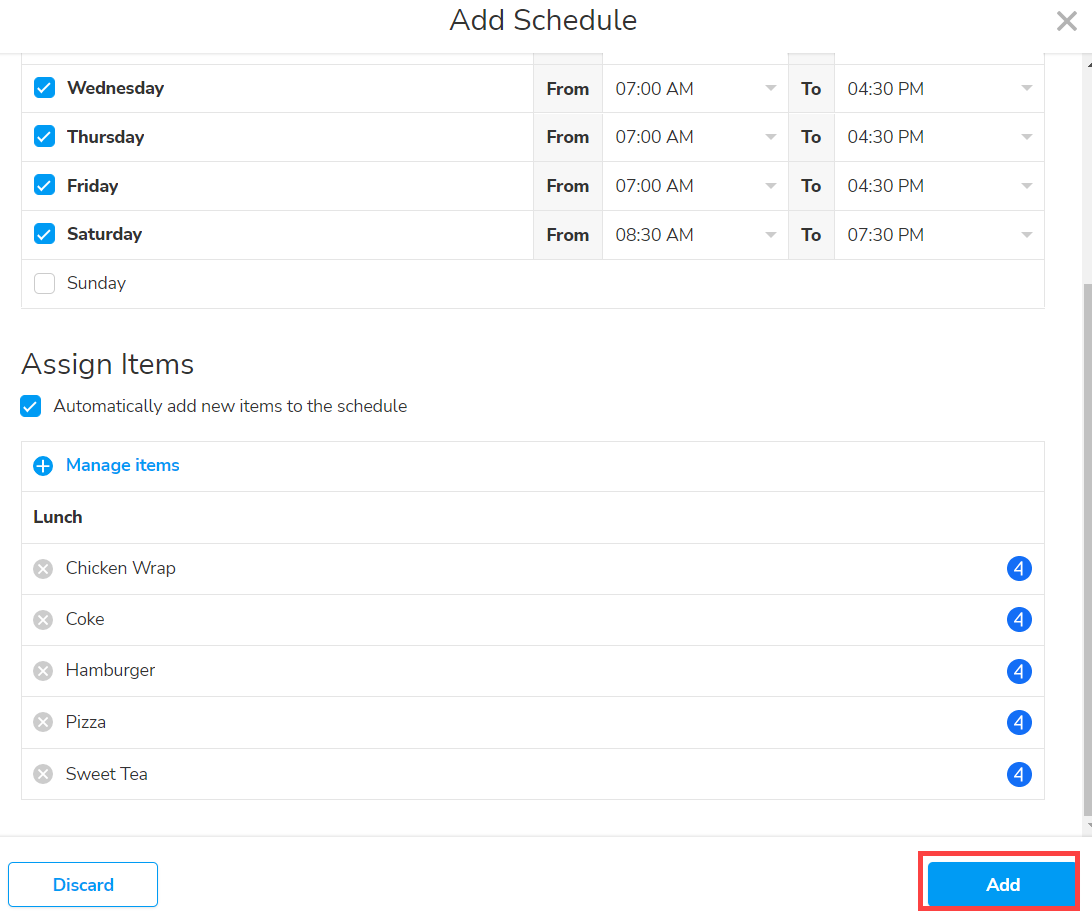Image resolution: width=1092 pixels, height=911 pixels.
Task: Uncheck the Wednesday checkbox
Action: point(44,88)
